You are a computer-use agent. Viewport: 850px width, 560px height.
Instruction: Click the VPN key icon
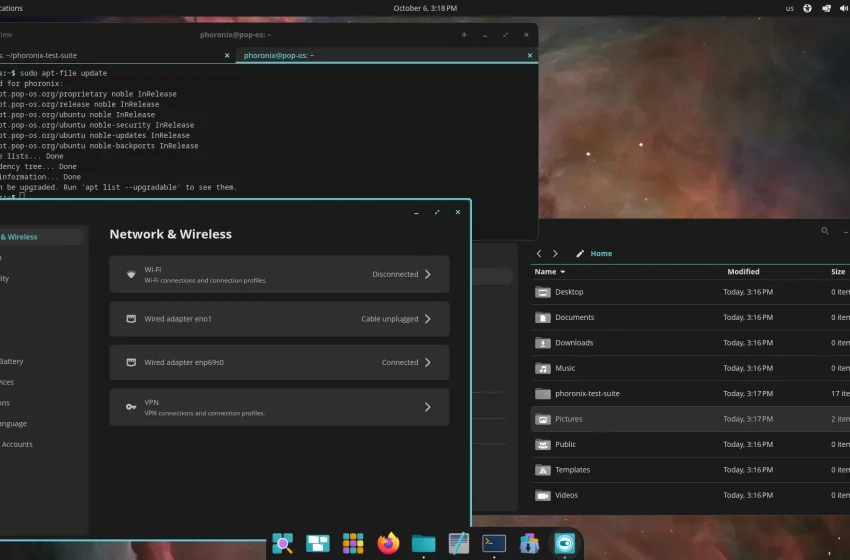131,407
